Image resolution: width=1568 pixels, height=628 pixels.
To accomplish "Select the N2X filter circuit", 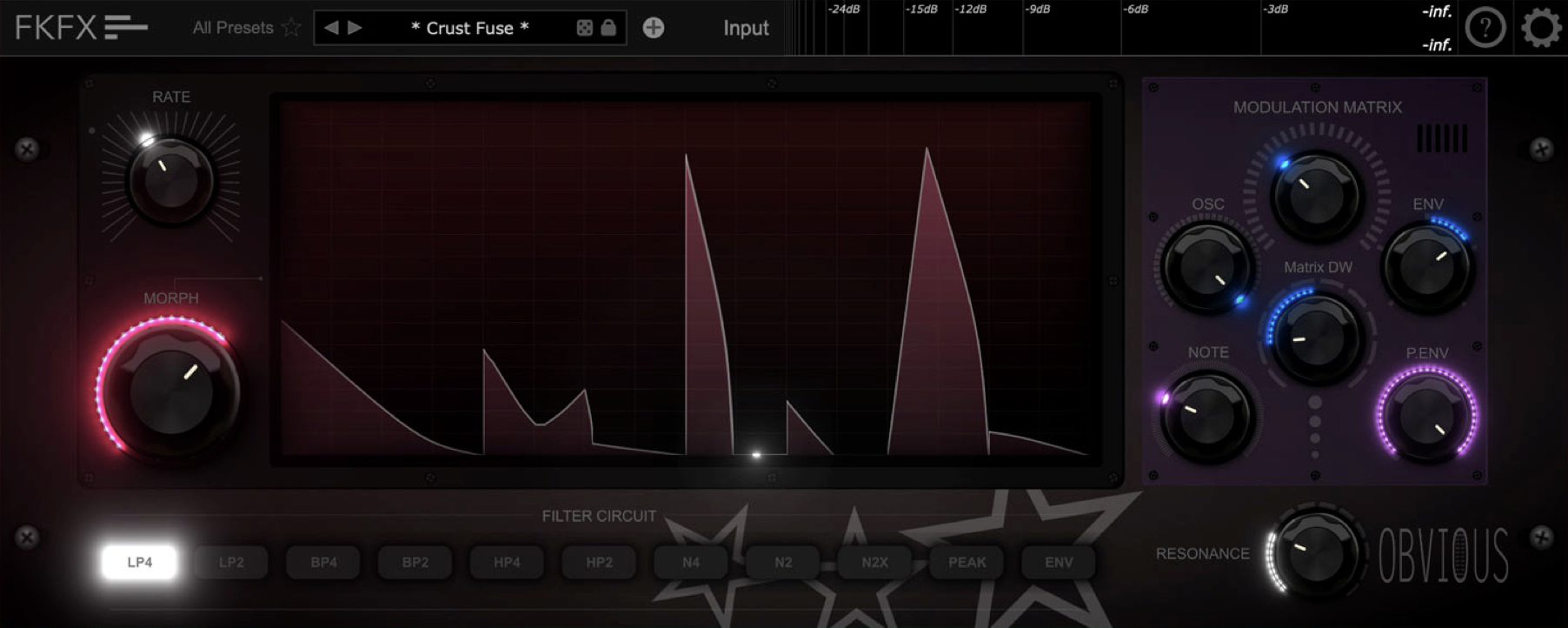I will (x=875, y=562).
